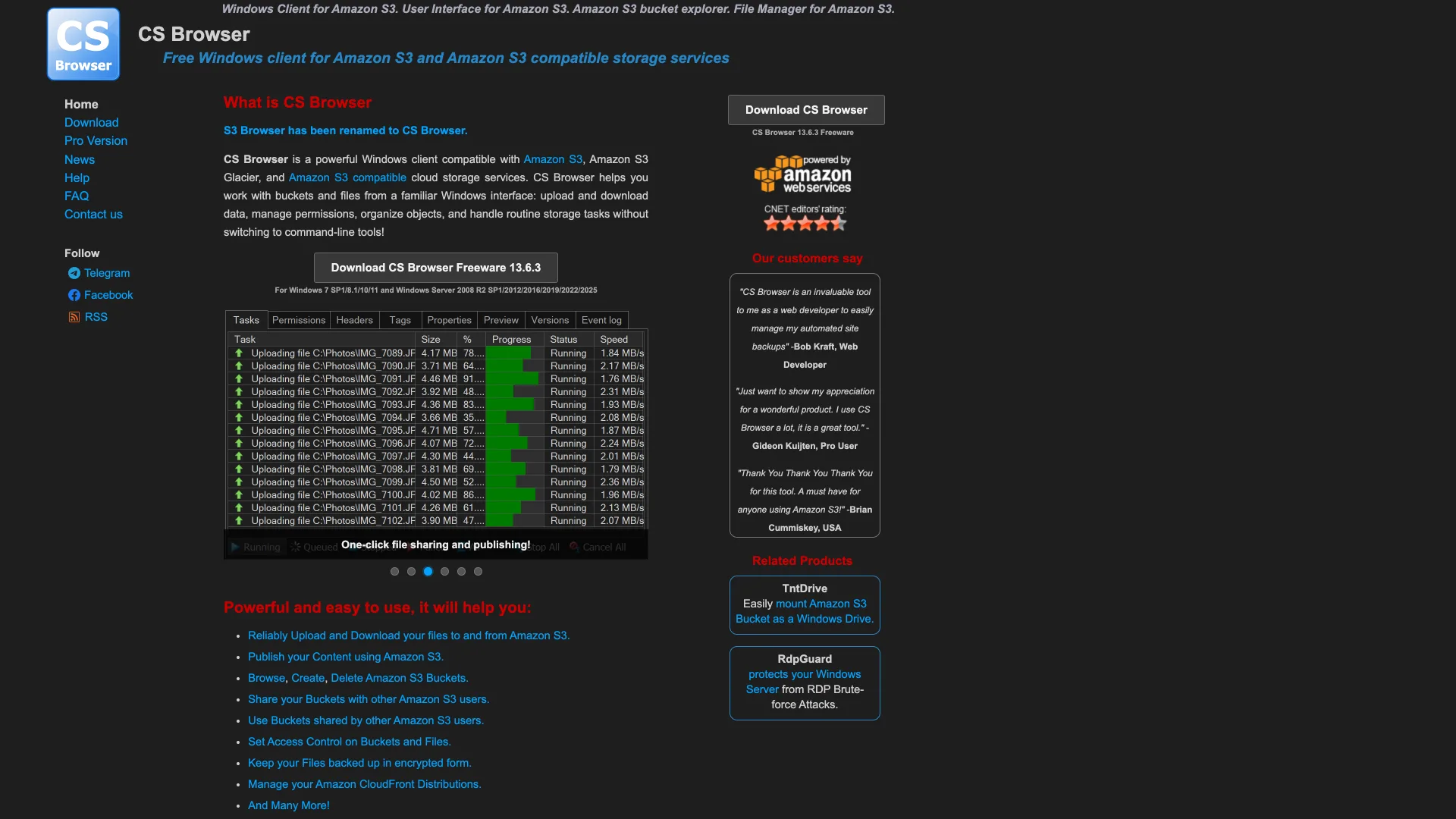The height and width of the screenshot is (819, 1456).
Task: Select the active third slideshow dot
Action: coord(428,572)
